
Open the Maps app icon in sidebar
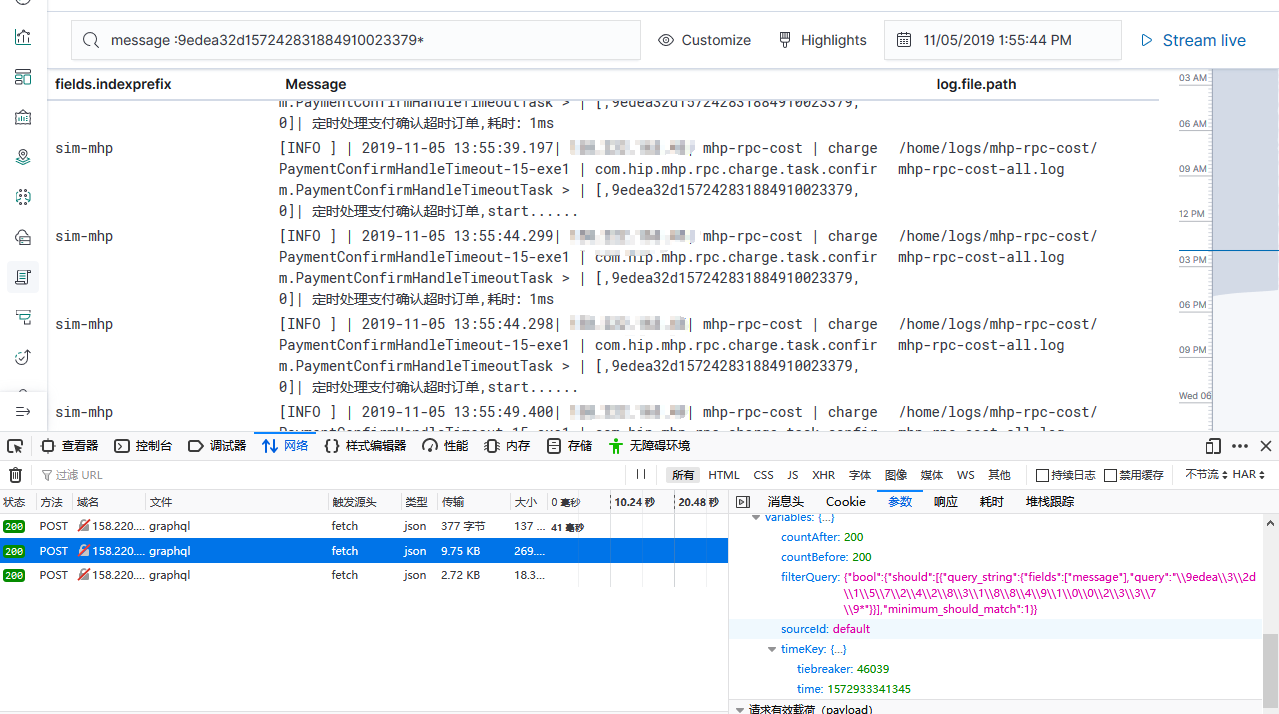pyautogui.click(x=23, y=157)
